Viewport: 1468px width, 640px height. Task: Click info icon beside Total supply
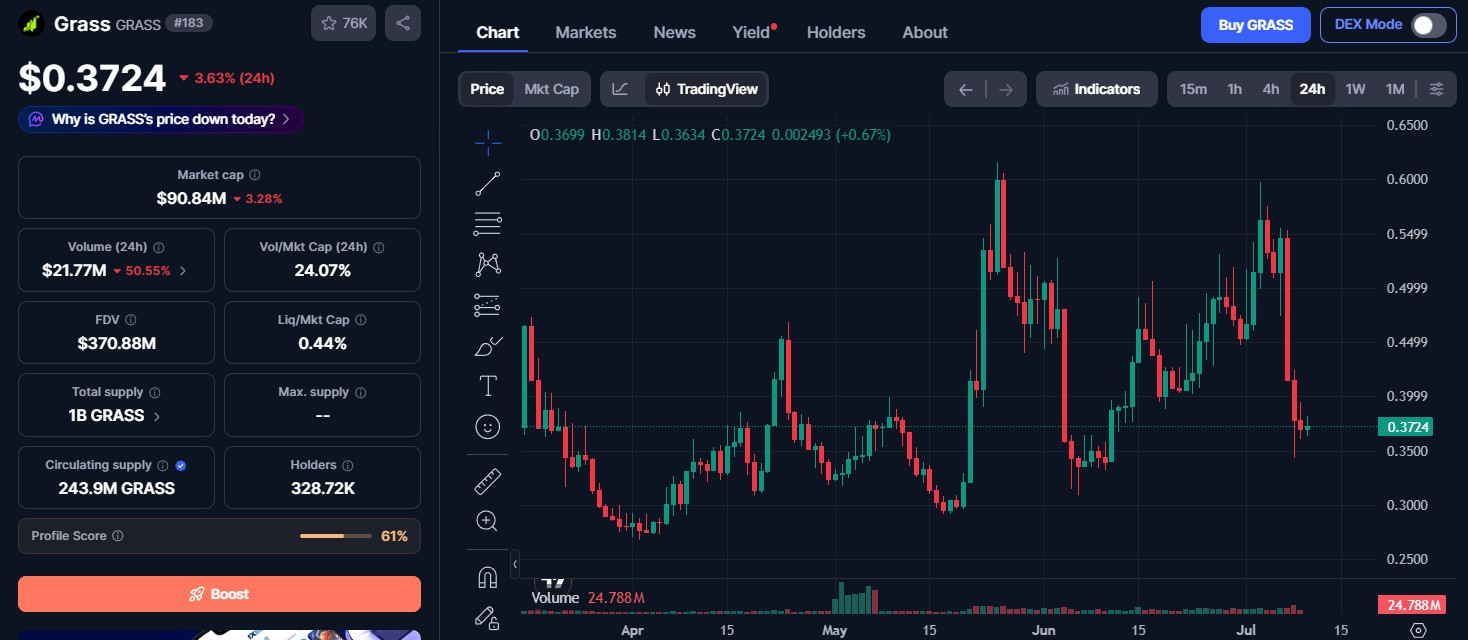pos(155,392)
